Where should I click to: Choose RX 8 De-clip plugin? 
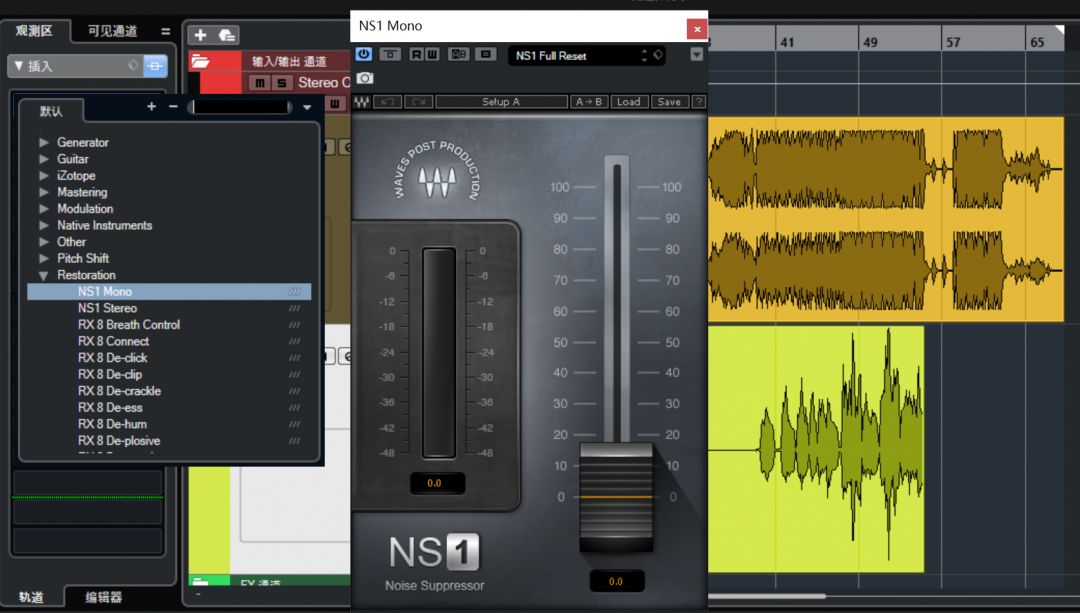coord(169,374)
